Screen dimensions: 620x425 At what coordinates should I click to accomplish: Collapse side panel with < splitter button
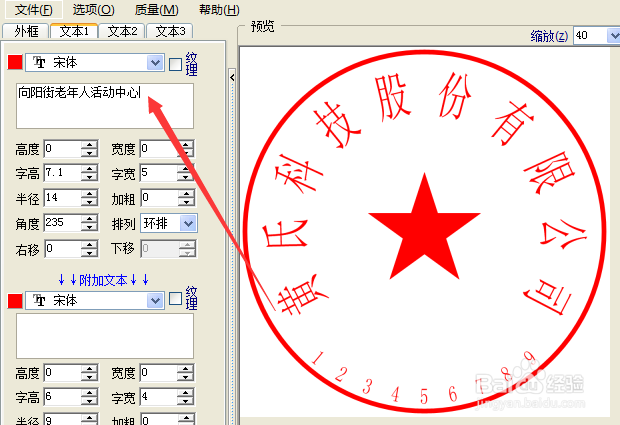pos(232,77)
